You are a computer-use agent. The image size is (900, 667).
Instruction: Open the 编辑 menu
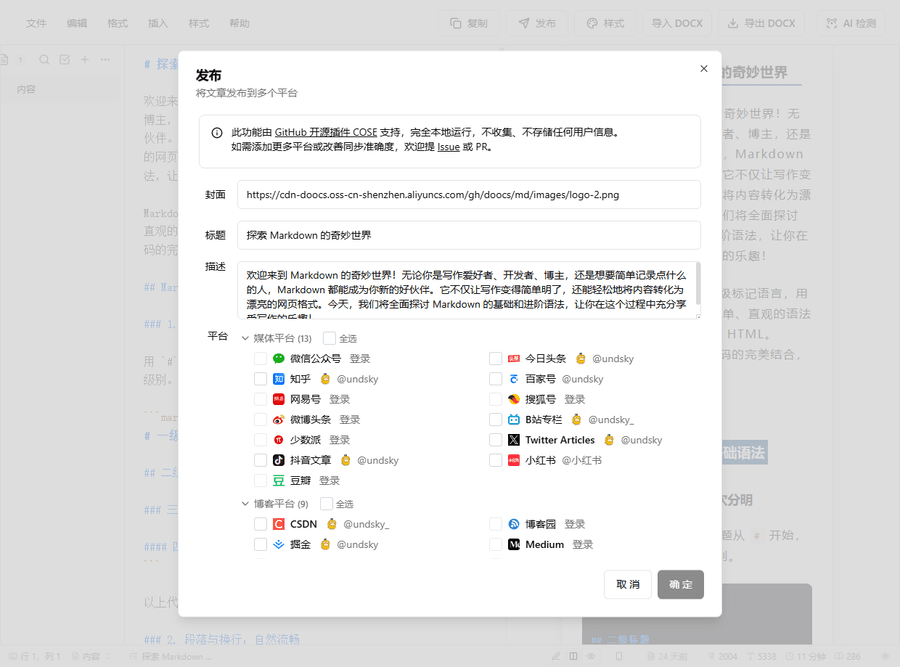click(77, 23)
